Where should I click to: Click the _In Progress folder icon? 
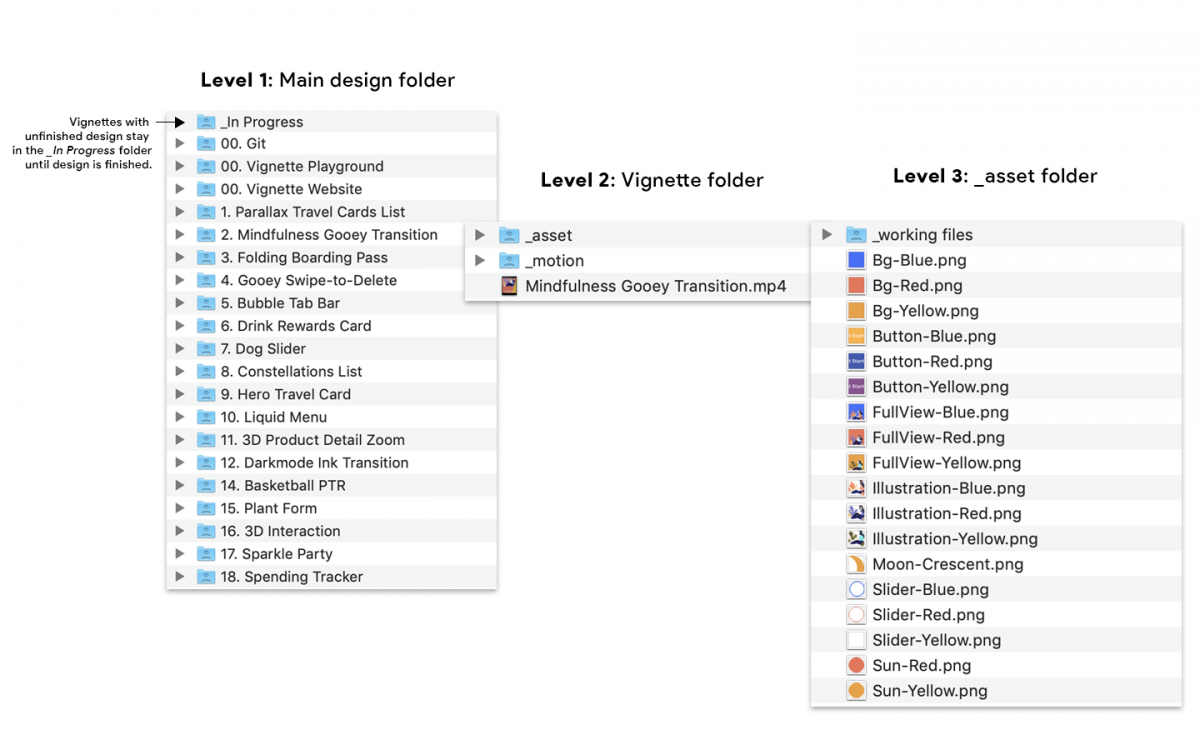click(x=205, y=121)
